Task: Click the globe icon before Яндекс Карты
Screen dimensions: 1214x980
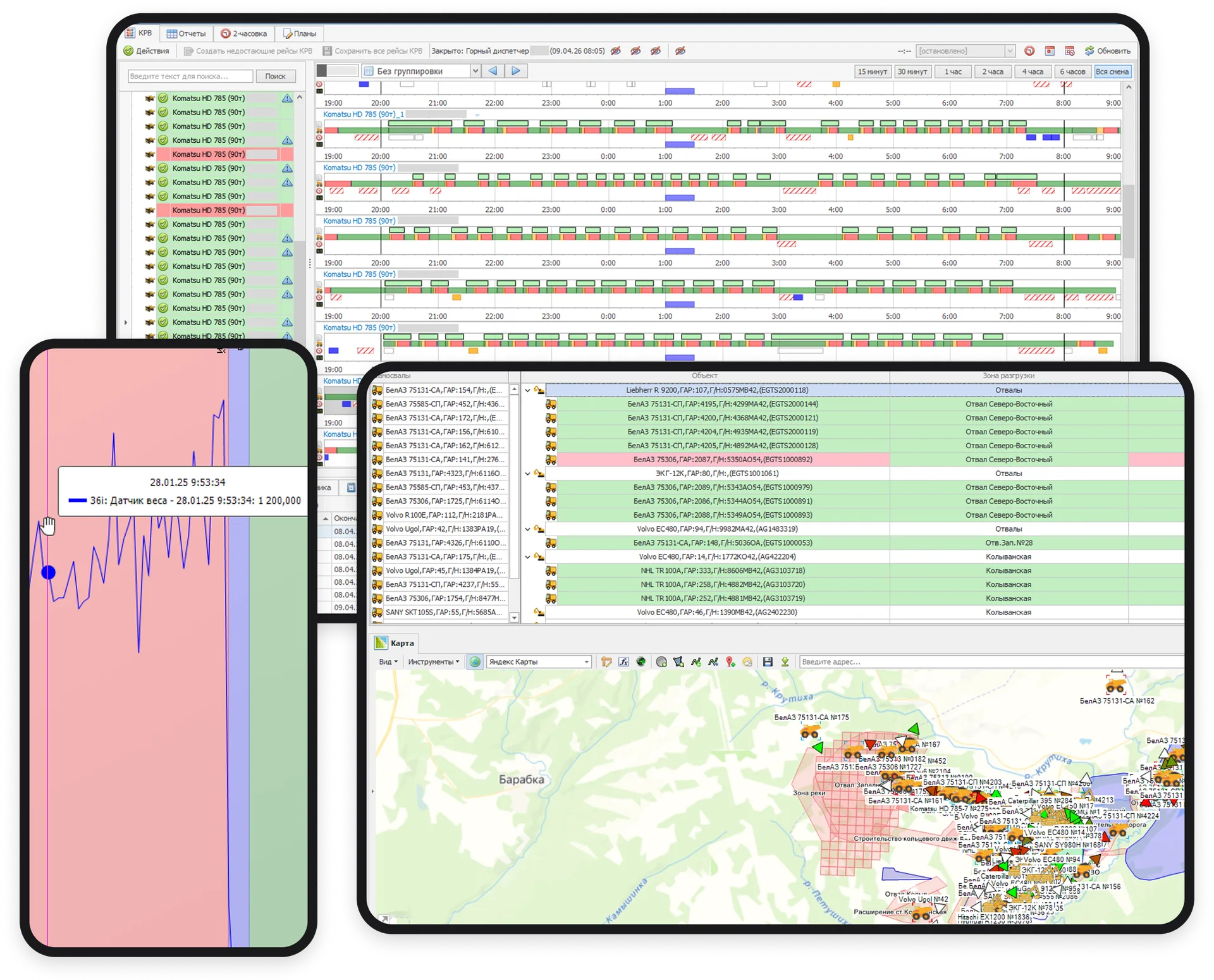Action: pyautogui.click(x=475, y=662)
